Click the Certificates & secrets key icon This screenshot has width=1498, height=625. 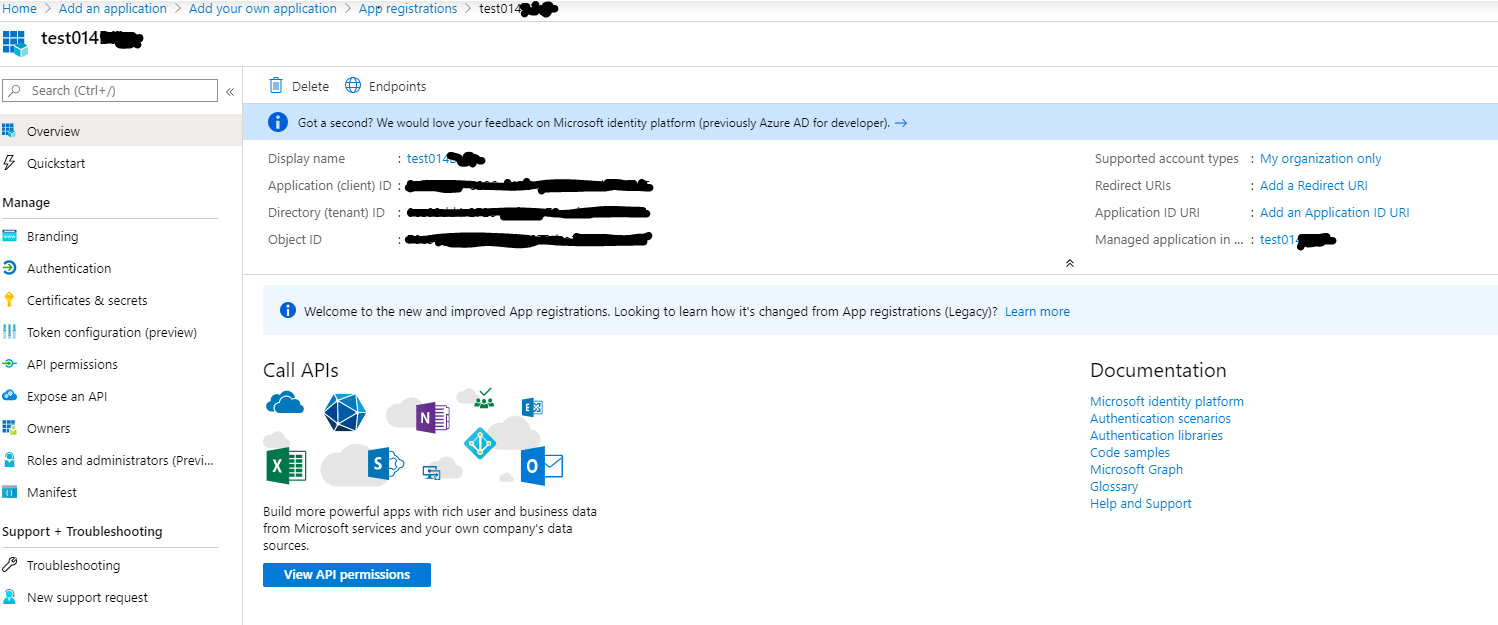tap(9, 300)
